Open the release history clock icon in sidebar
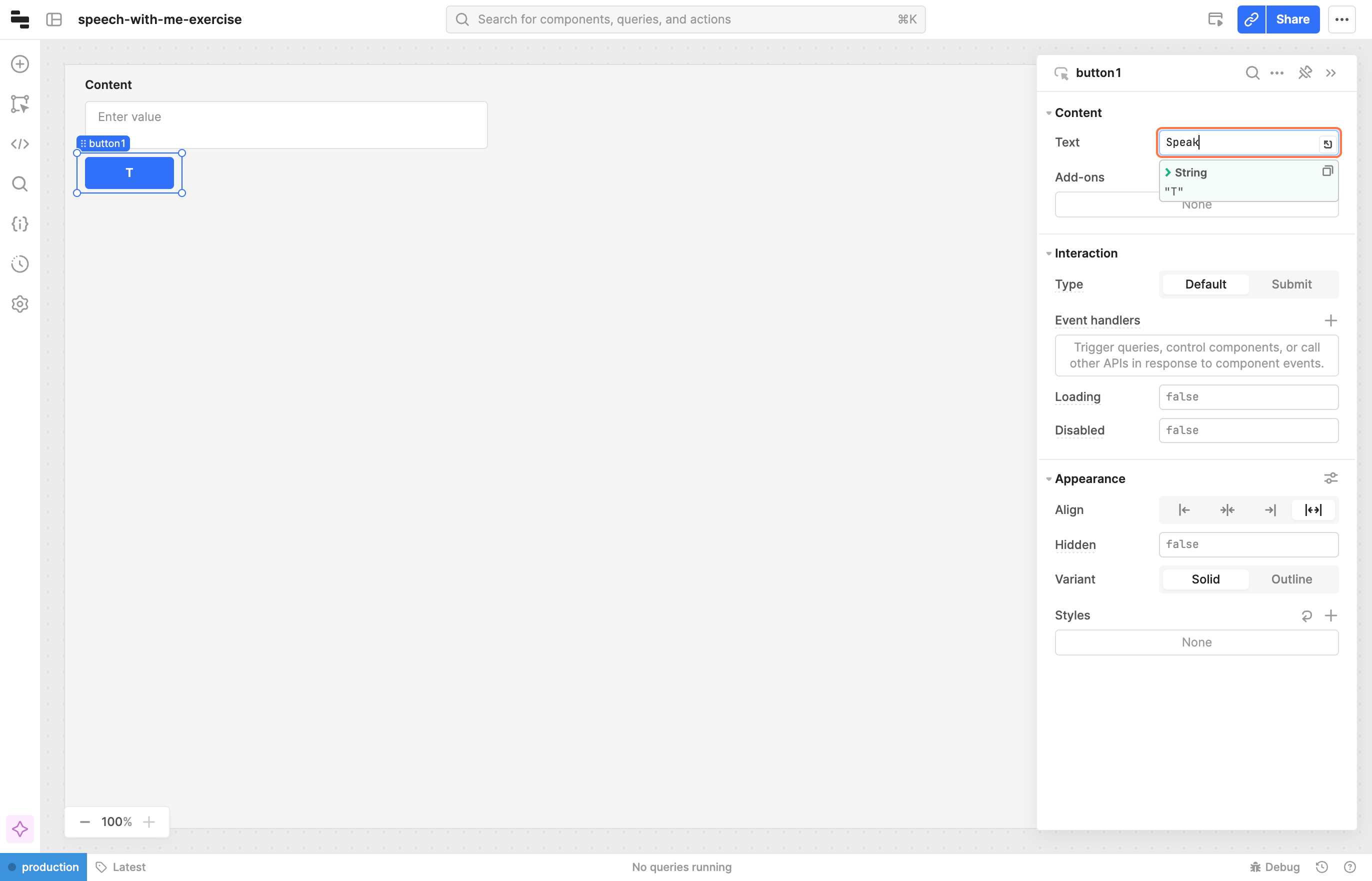This screenshot has height=881, width=1372. coord(20,264)
